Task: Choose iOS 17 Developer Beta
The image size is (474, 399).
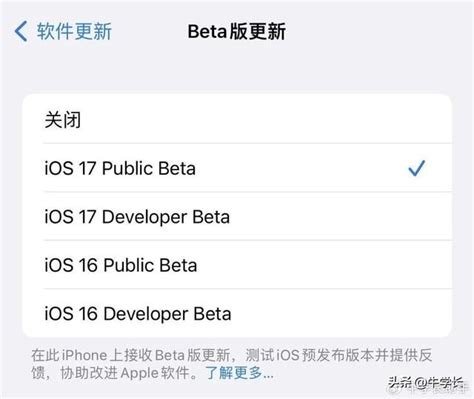Action: (x=237, y=217)
